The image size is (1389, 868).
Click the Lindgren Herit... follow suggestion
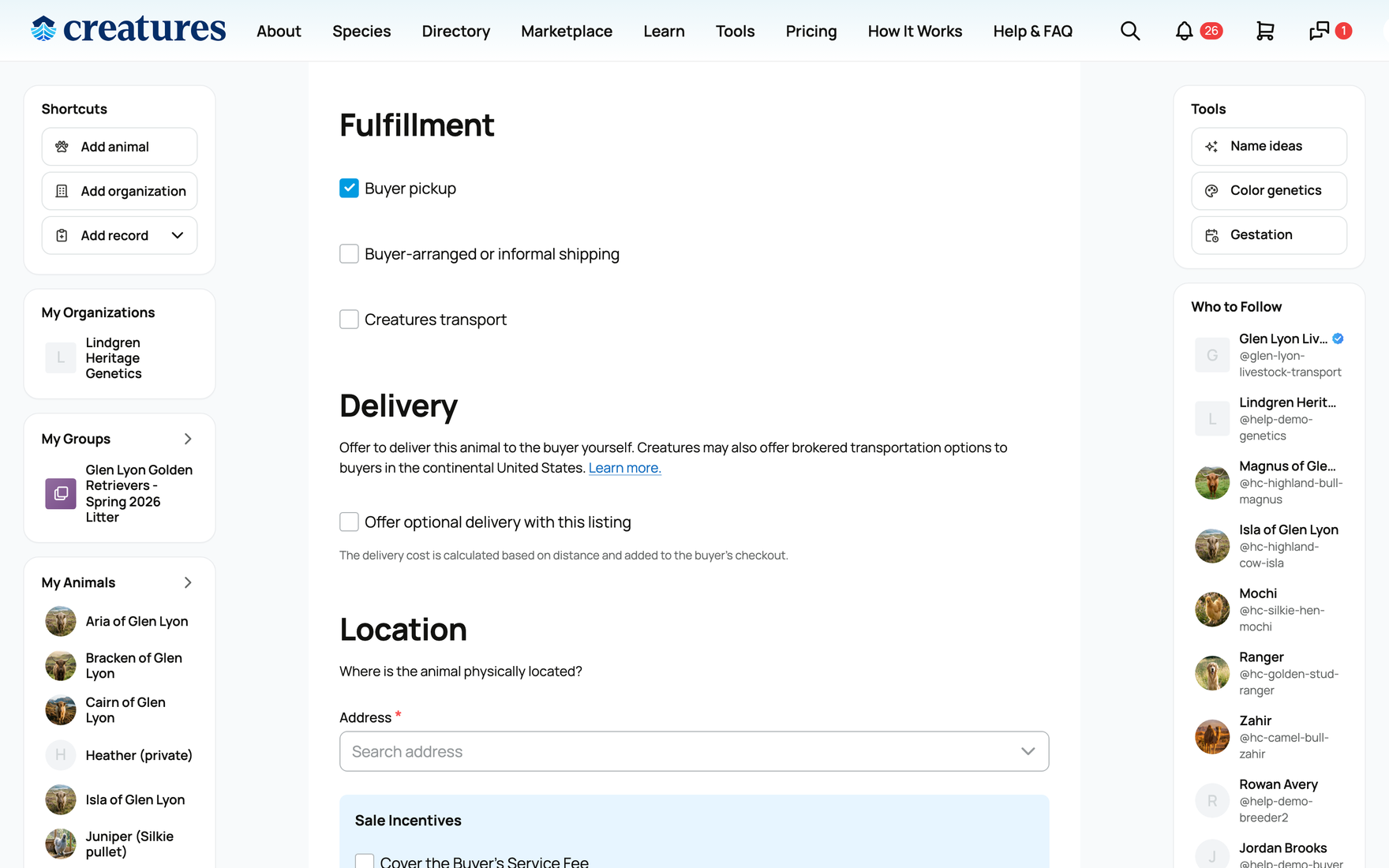[x=1269, y=418]
